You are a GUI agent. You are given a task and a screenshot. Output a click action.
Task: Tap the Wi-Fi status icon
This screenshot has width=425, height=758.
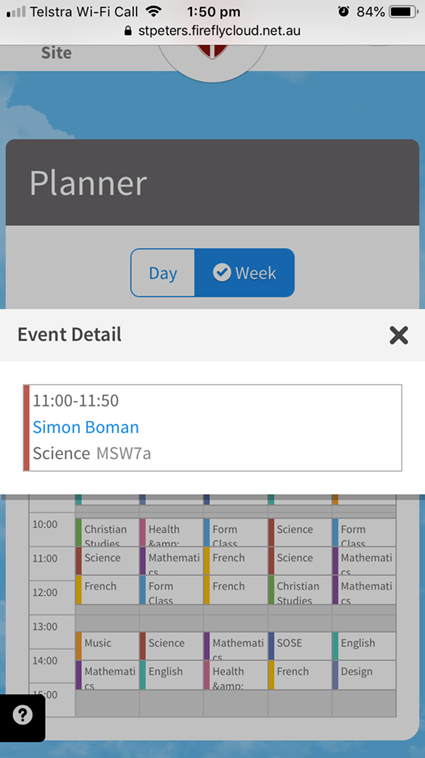point(154,11)
